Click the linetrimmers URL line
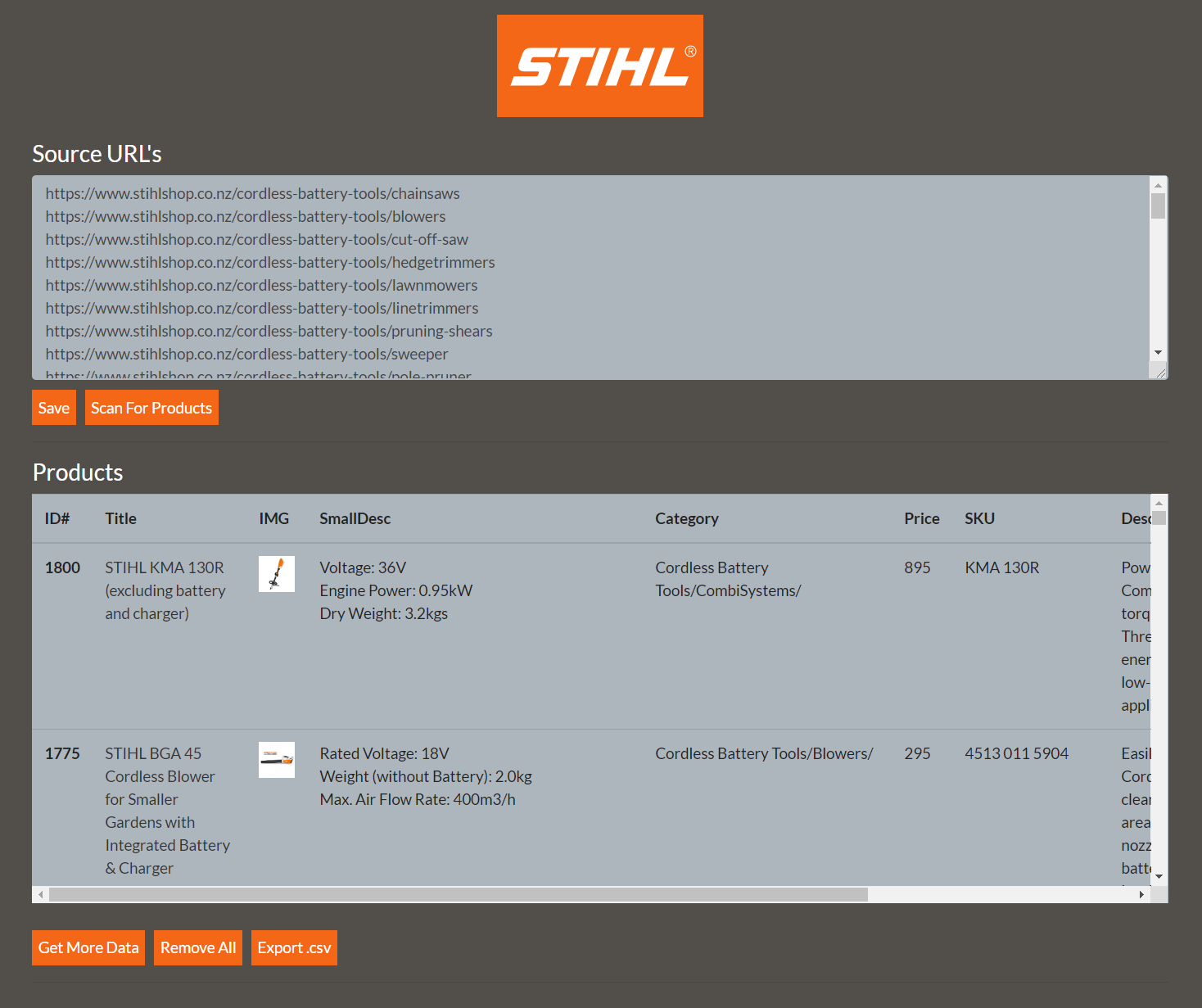This screenshot has width=1202, height=1008. click(262, 308)
